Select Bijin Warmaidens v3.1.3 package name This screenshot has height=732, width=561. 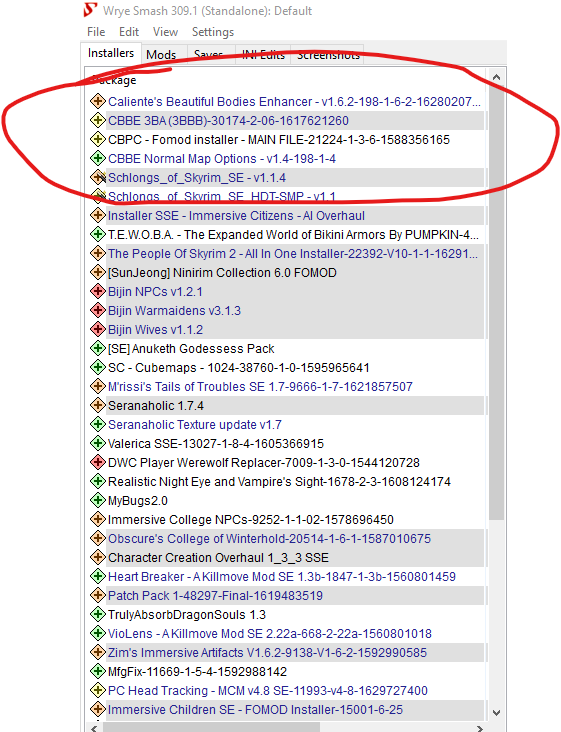point(174,310)
